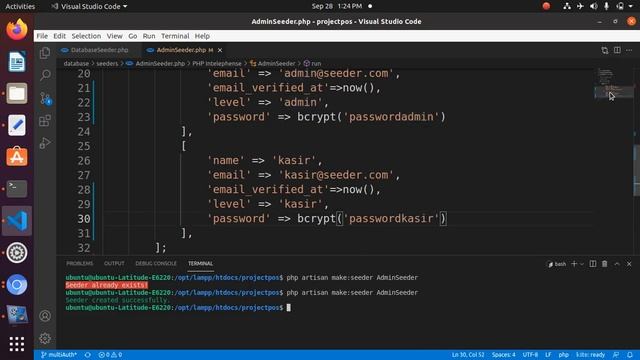
Task: Open the feedback icon in the status bar
Action: point(616,355)
